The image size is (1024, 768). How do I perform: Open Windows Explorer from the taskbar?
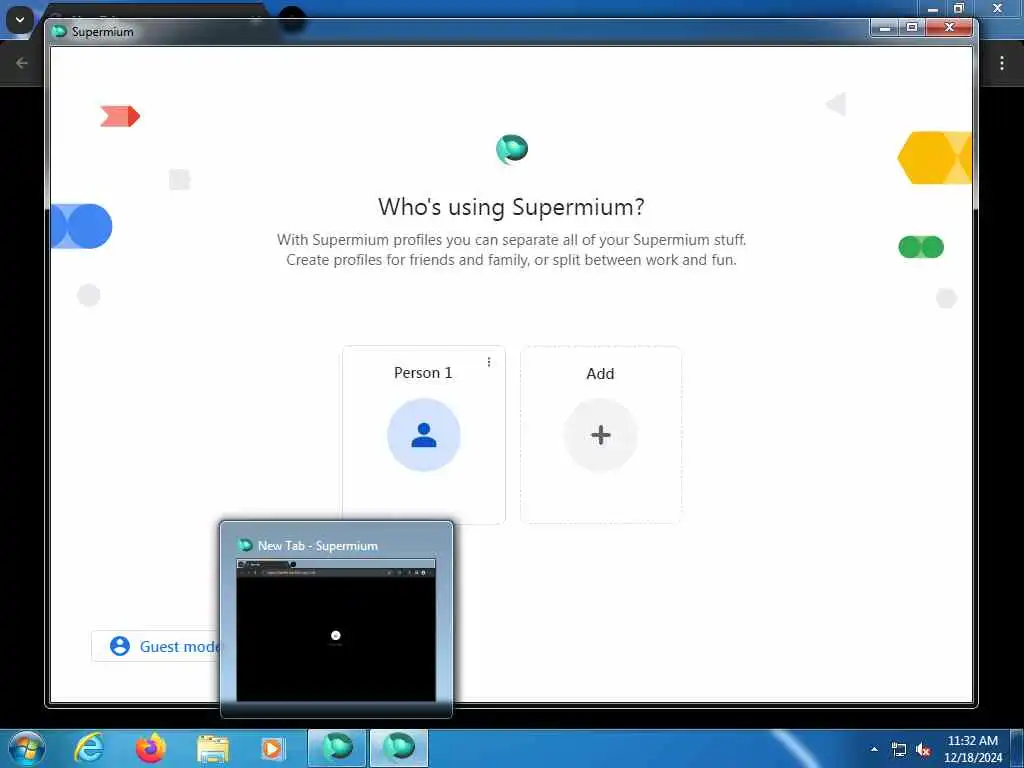point(213,749)
